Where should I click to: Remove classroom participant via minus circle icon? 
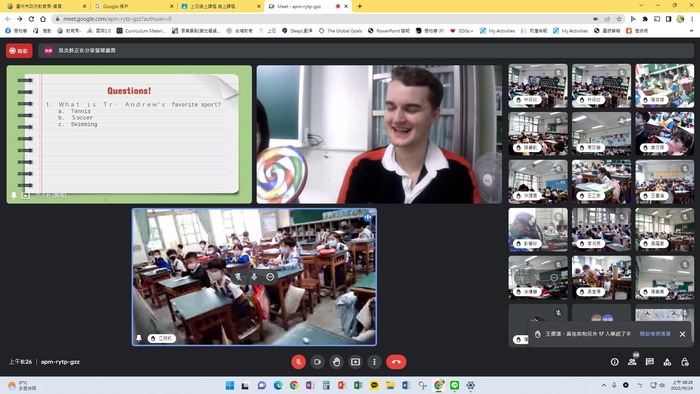pos(270,277)
